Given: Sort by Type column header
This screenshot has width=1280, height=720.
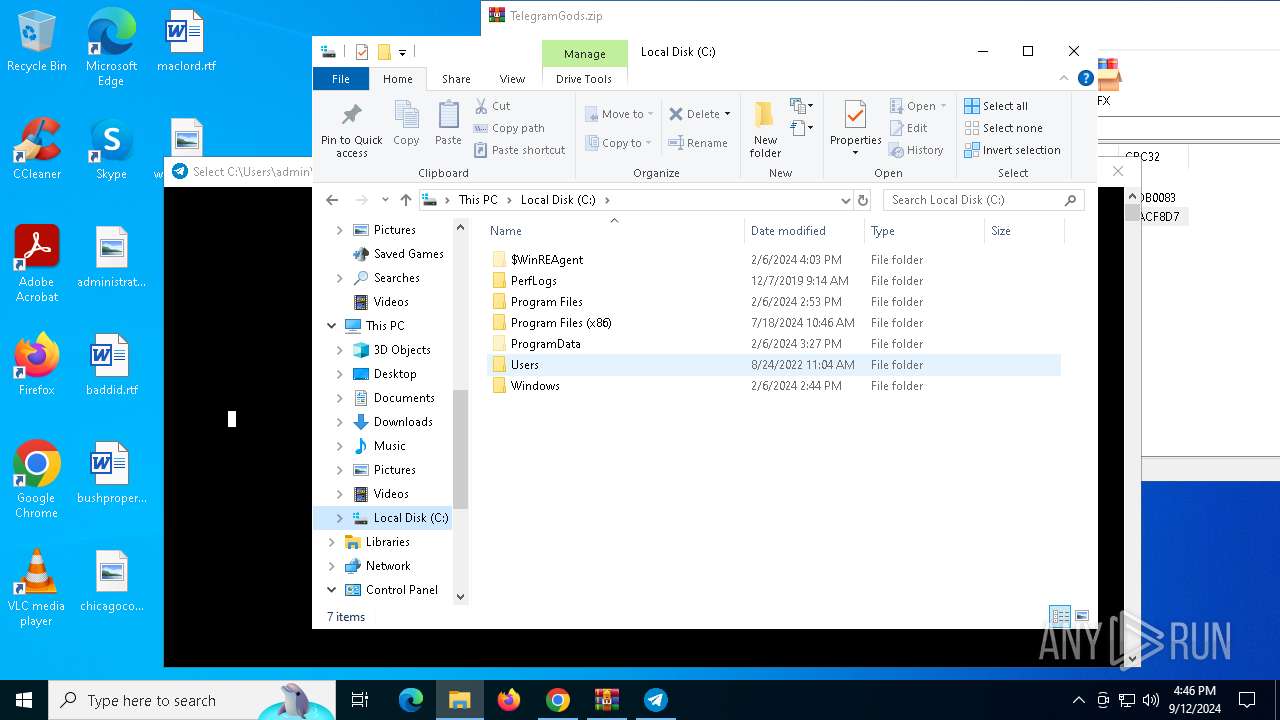Looking at the screenshot, I should (924, 231).
